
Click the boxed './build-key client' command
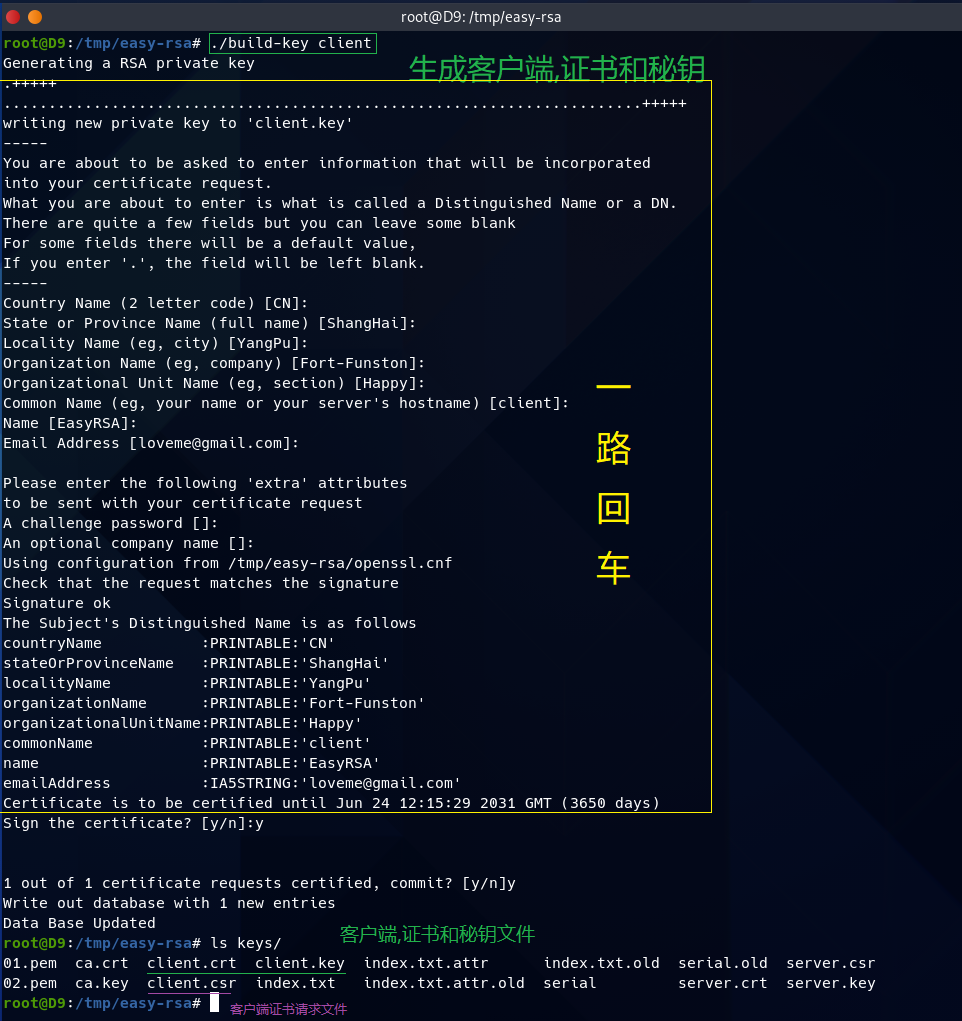(291, 43)
